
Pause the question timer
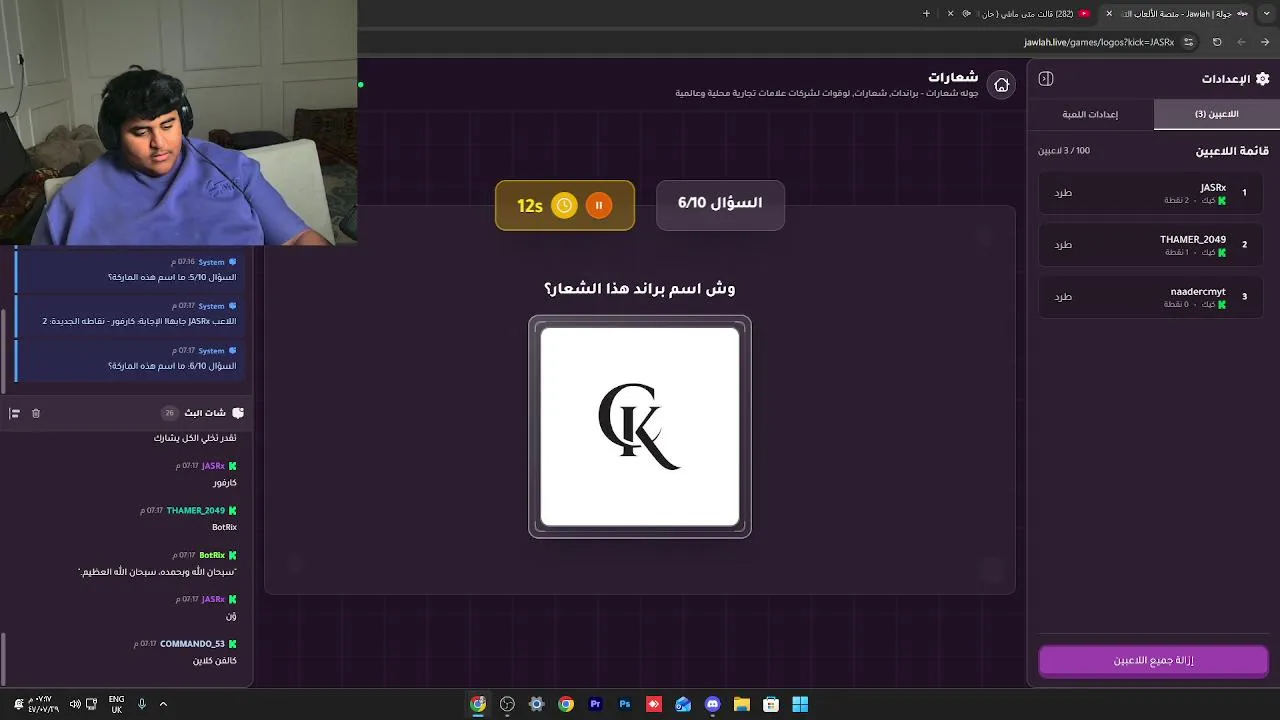598,205
